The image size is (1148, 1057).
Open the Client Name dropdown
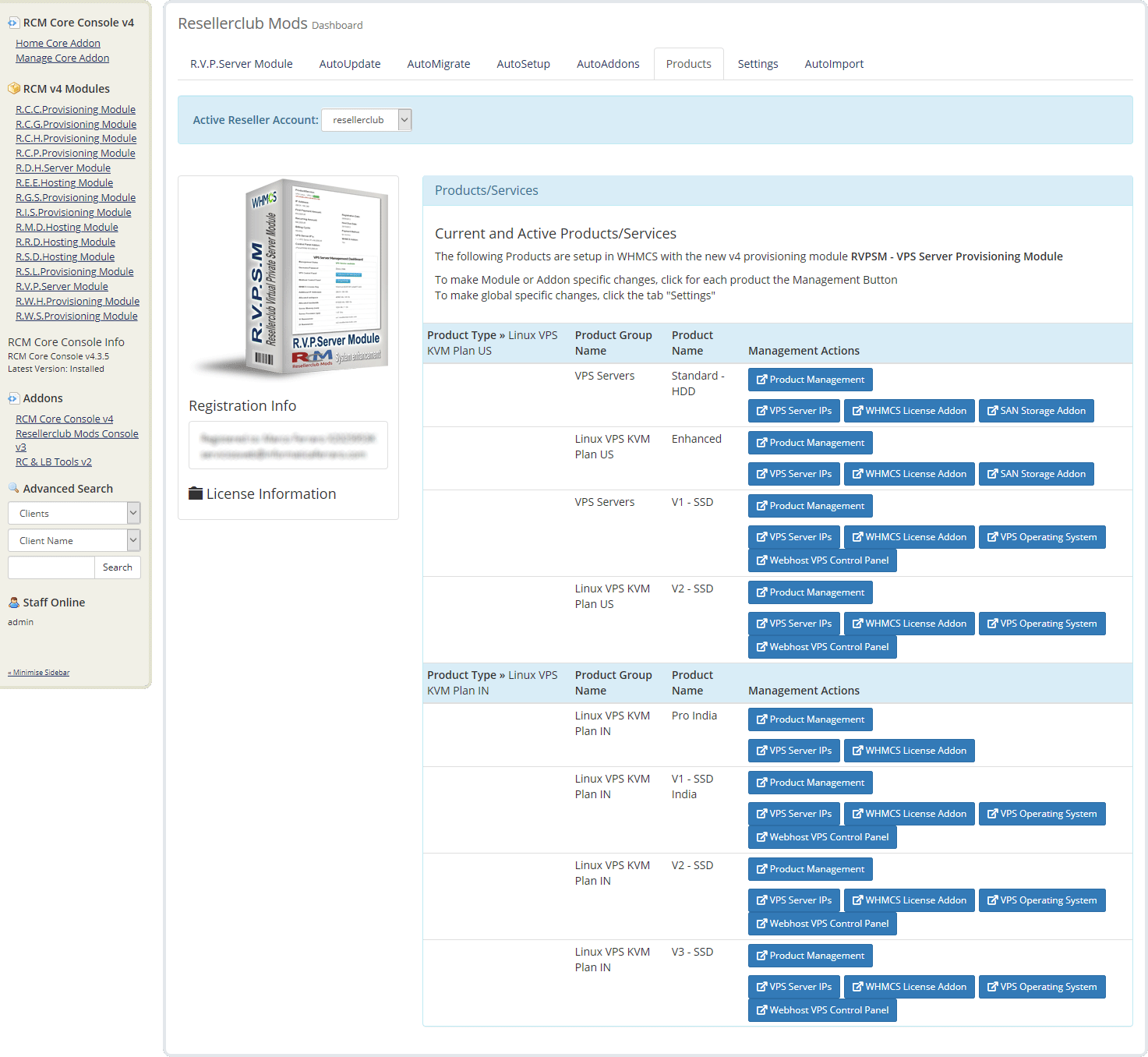pos(74,540)
